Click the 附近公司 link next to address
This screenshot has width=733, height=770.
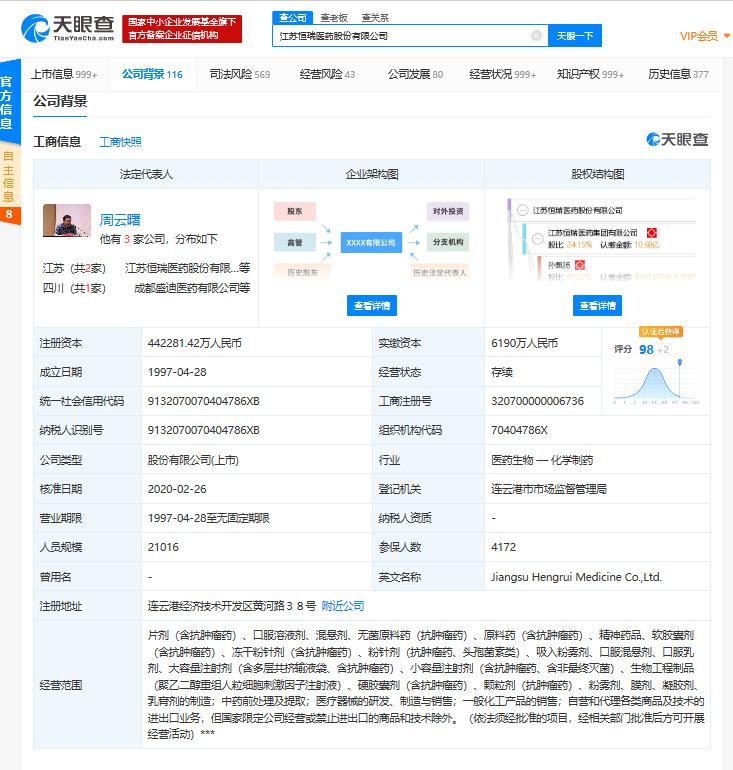343,605
